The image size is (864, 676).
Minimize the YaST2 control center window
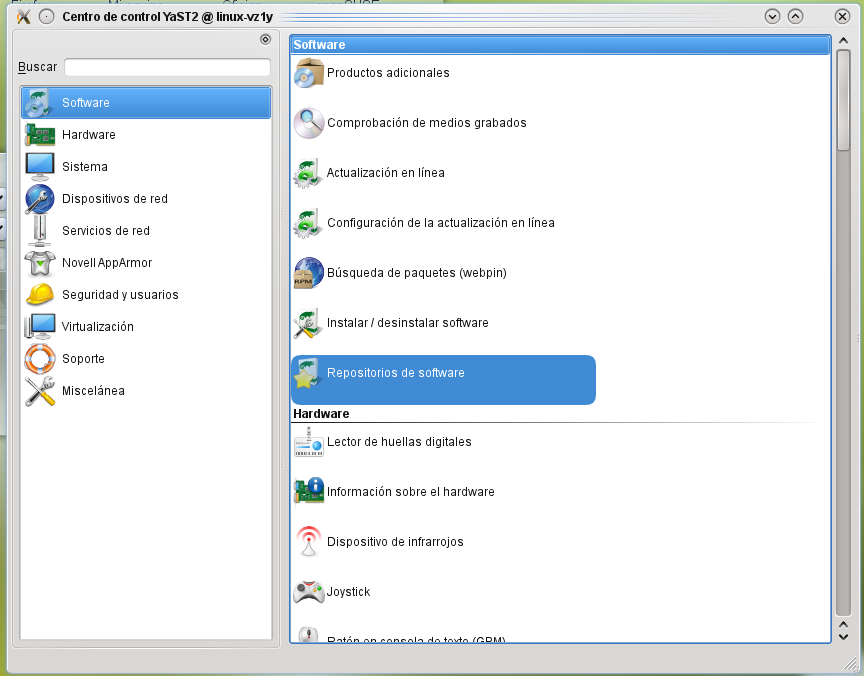(x=773, y=17)
